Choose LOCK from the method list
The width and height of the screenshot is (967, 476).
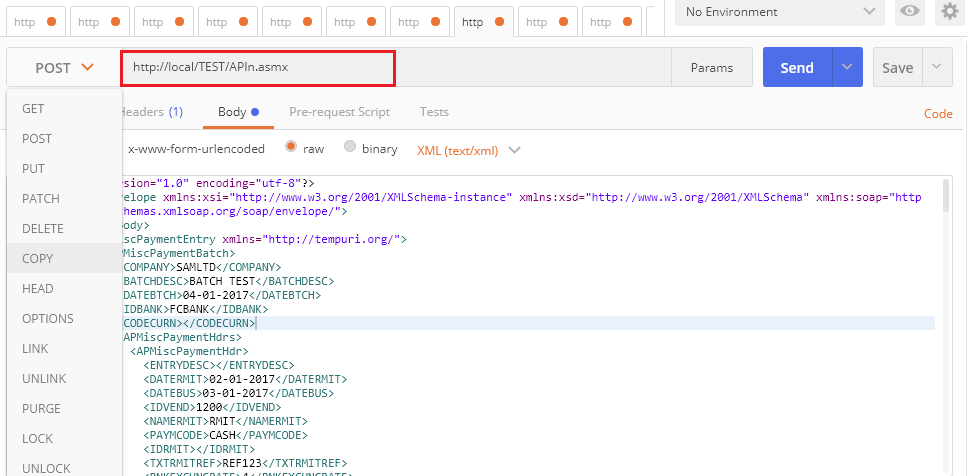pos(65,438)
